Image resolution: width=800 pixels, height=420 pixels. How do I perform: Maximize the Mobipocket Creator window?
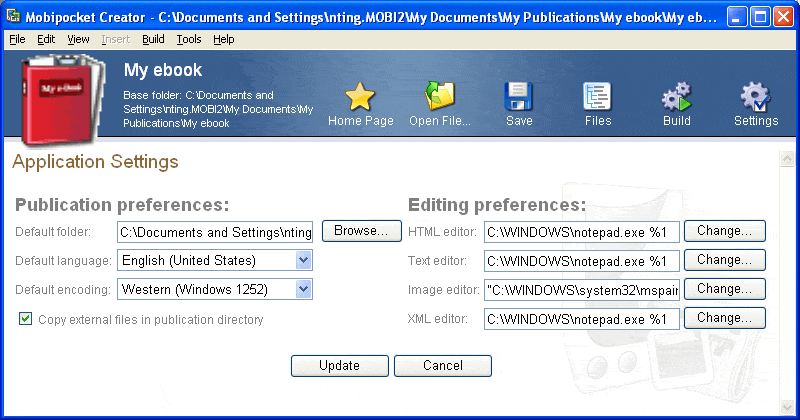(760, 17)
